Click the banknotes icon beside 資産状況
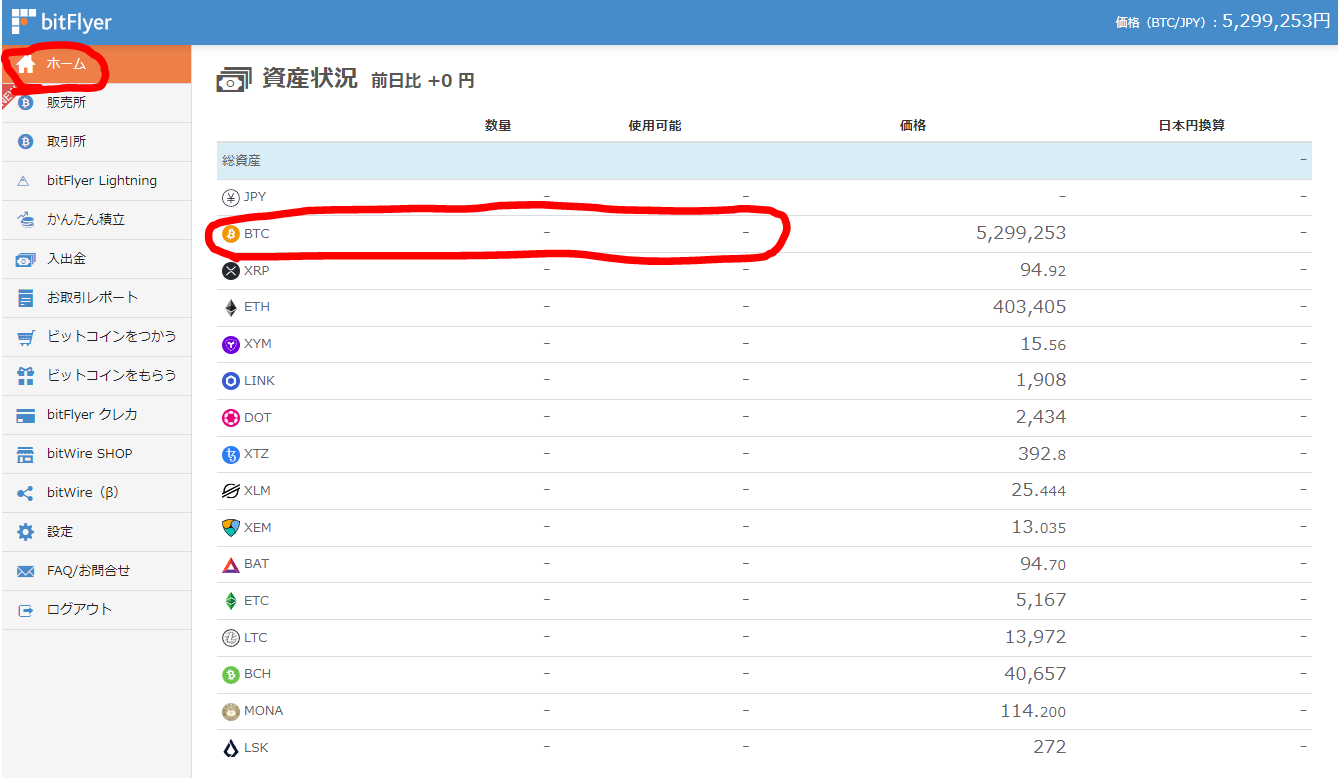Screen dimensions: 1338x778 click(233, 79)
